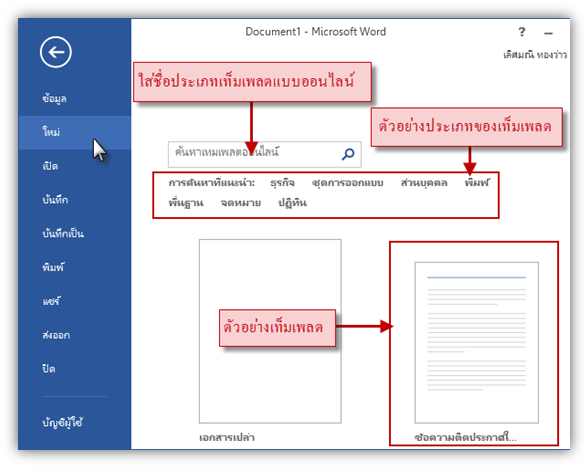The width and height of the screenshot is (585, 467).
Task: Click the back arrow circle icon
Action: tap(56, 52)
